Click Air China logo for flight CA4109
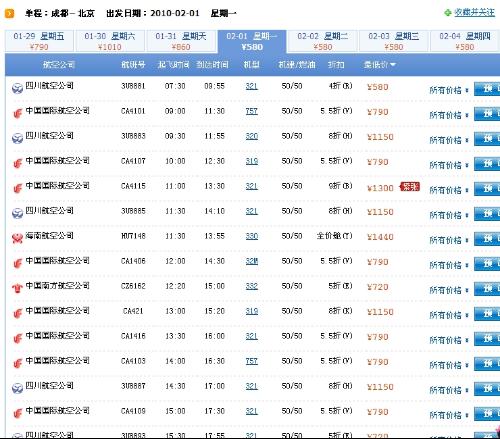 pos(17,413)
